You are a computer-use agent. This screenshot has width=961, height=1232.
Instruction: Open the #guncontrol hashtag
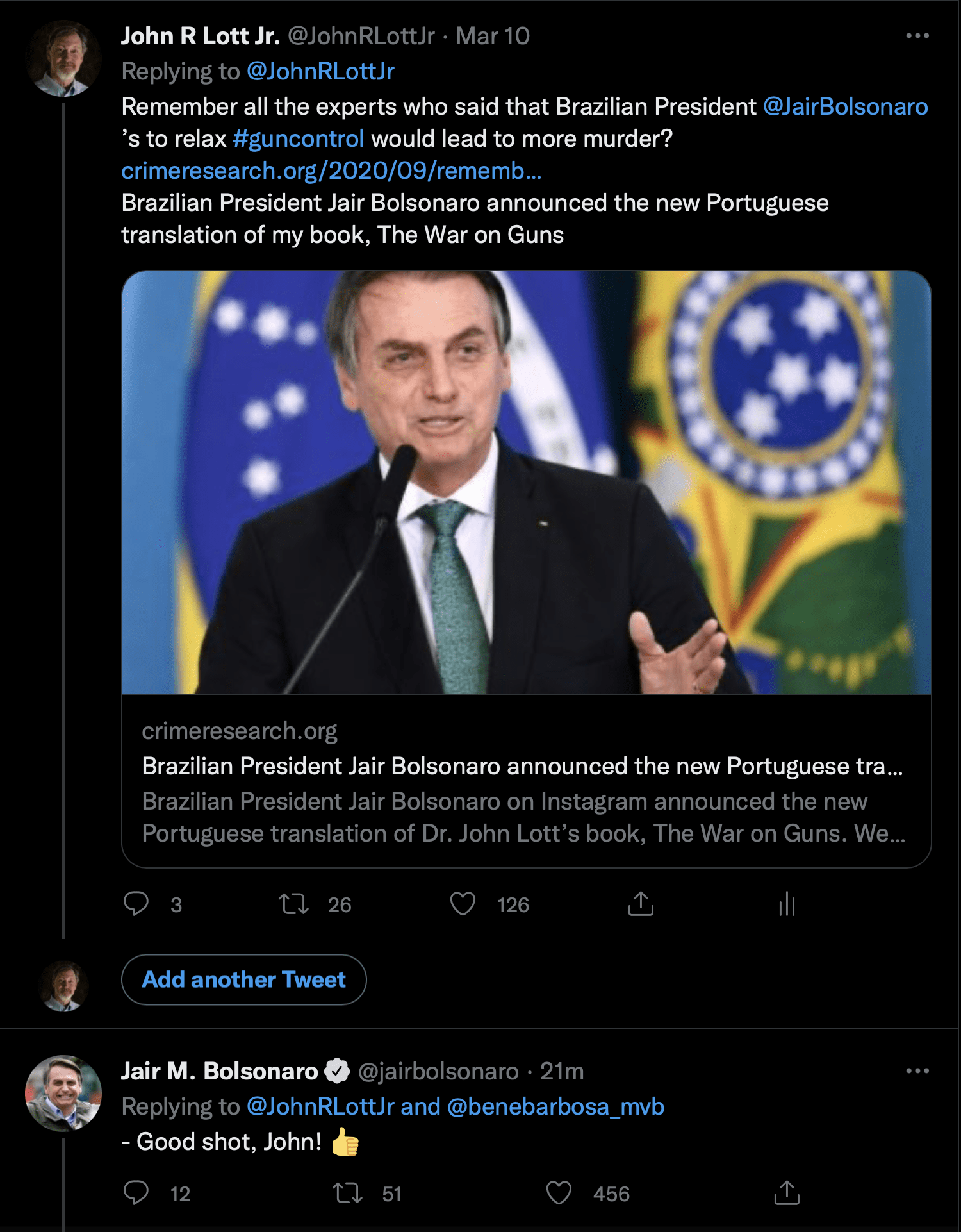[299, 138]
